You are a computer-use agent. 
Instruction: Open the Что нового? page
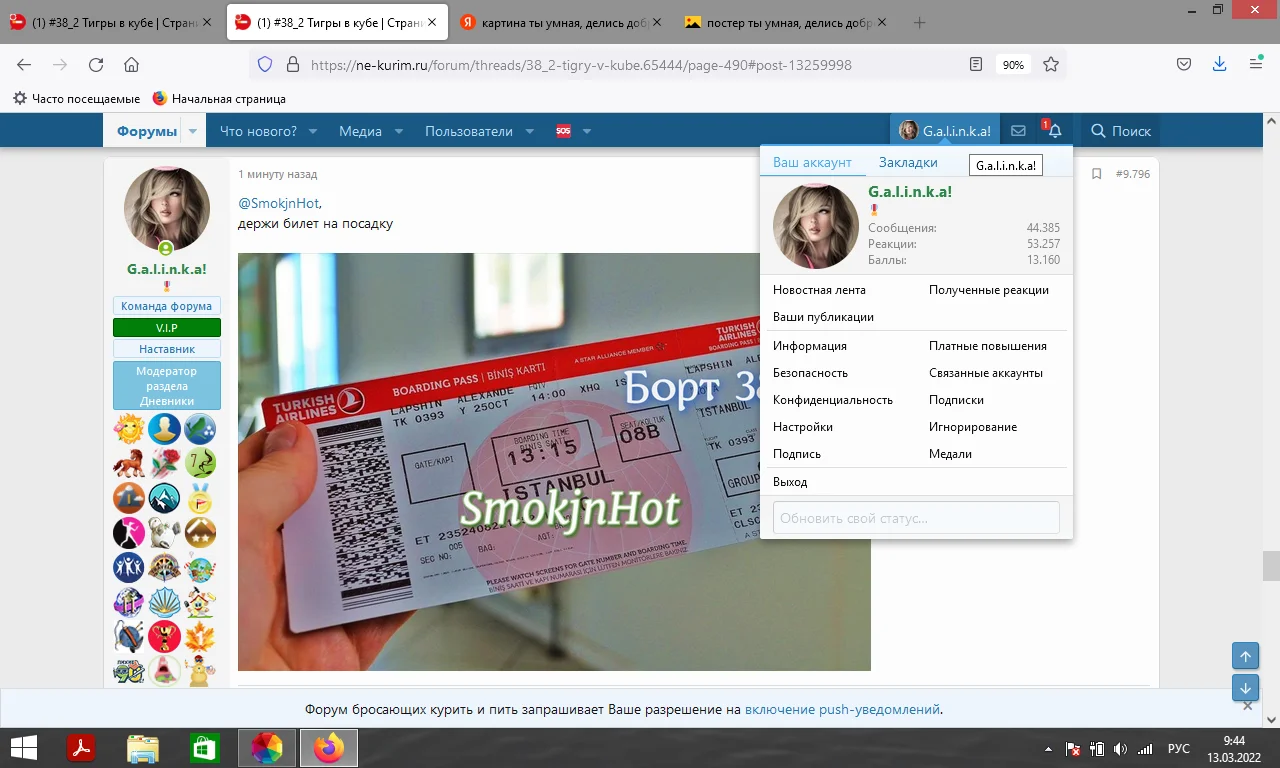click(x=258, y=131)
